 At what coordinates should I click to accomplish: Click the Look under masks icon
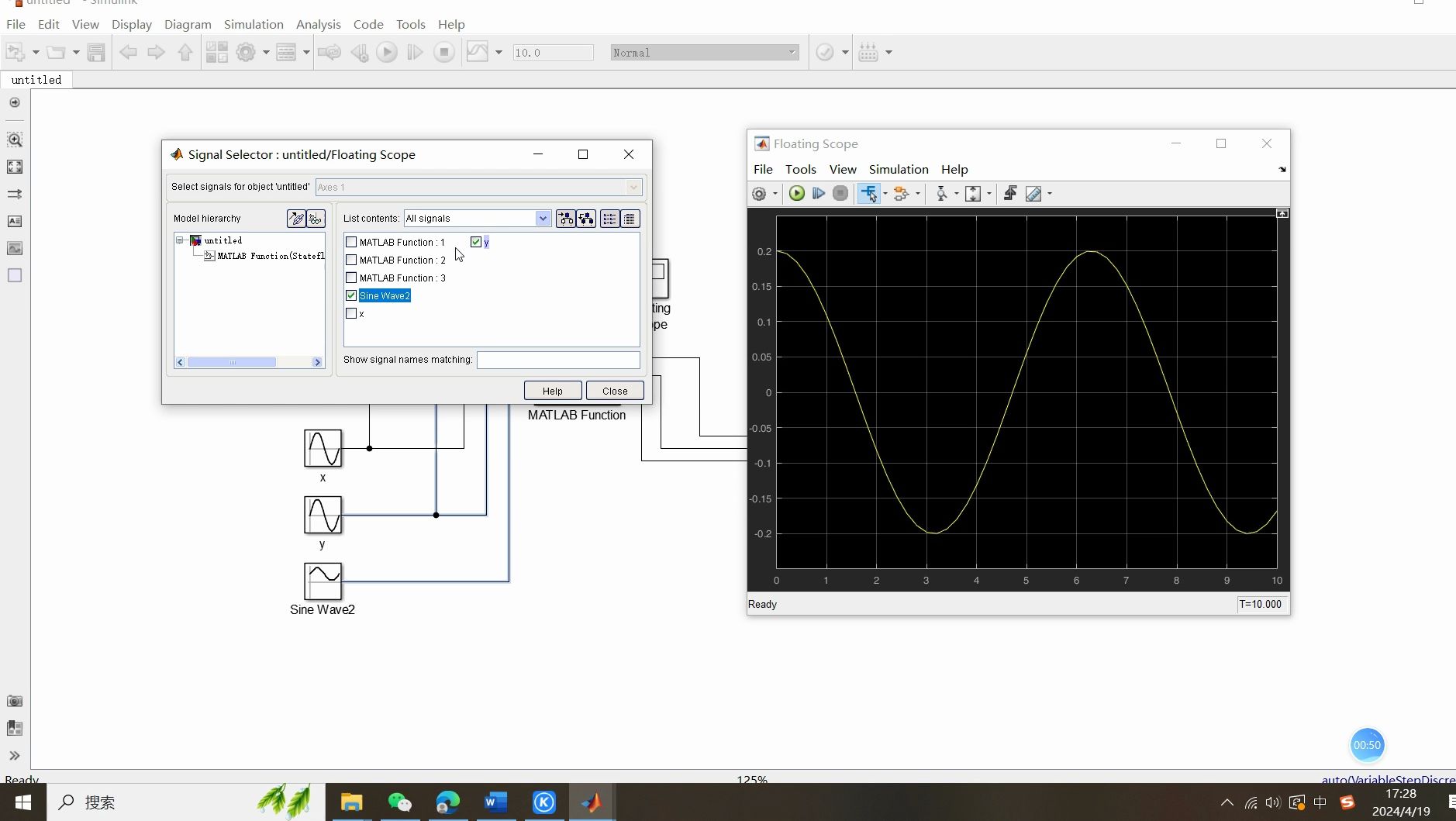click(x=316, y=219)
